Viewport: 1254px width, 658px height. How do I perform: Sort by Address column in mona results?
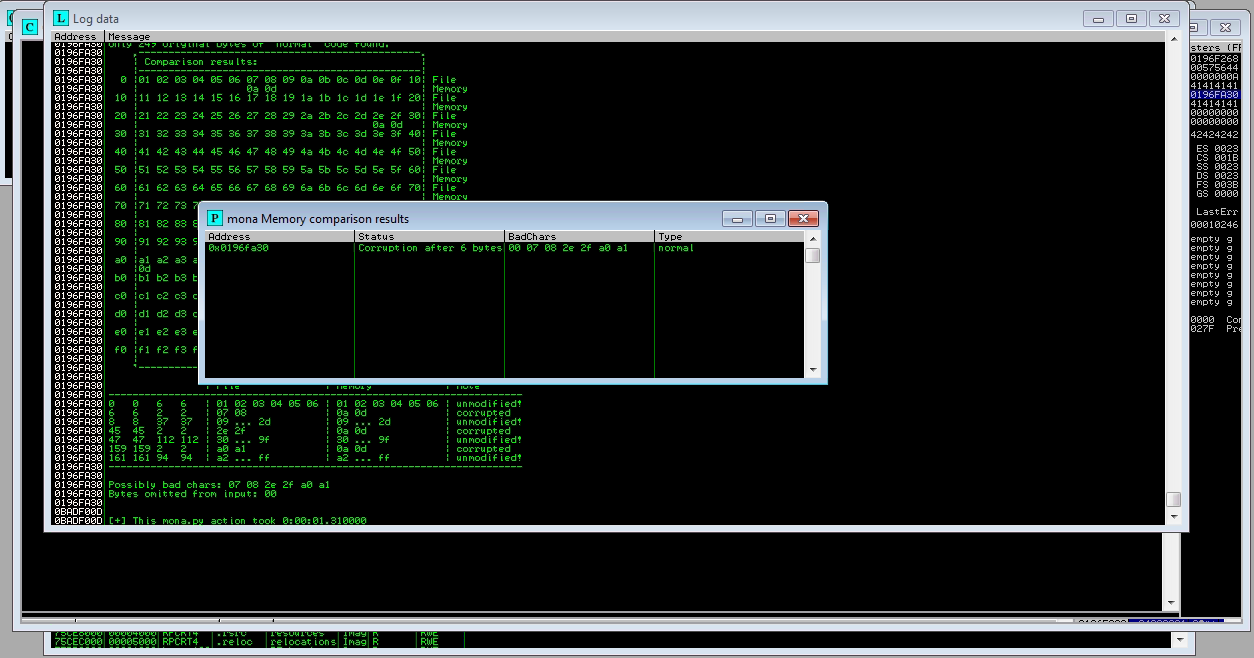[280, 237]
